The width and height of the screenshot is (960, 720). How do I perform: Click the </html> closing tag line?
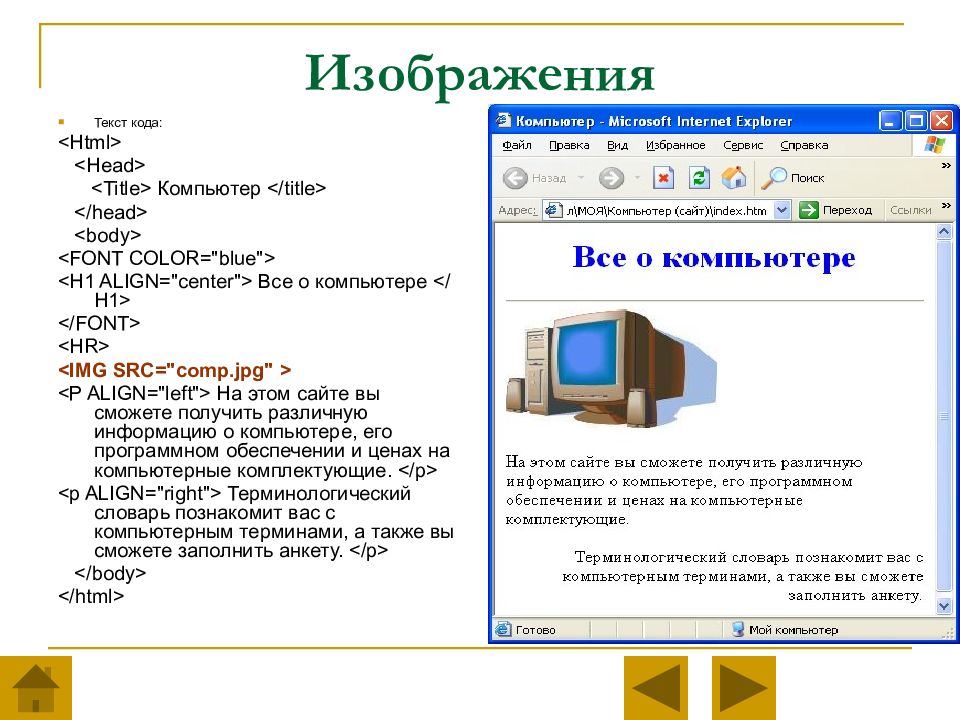91,596
